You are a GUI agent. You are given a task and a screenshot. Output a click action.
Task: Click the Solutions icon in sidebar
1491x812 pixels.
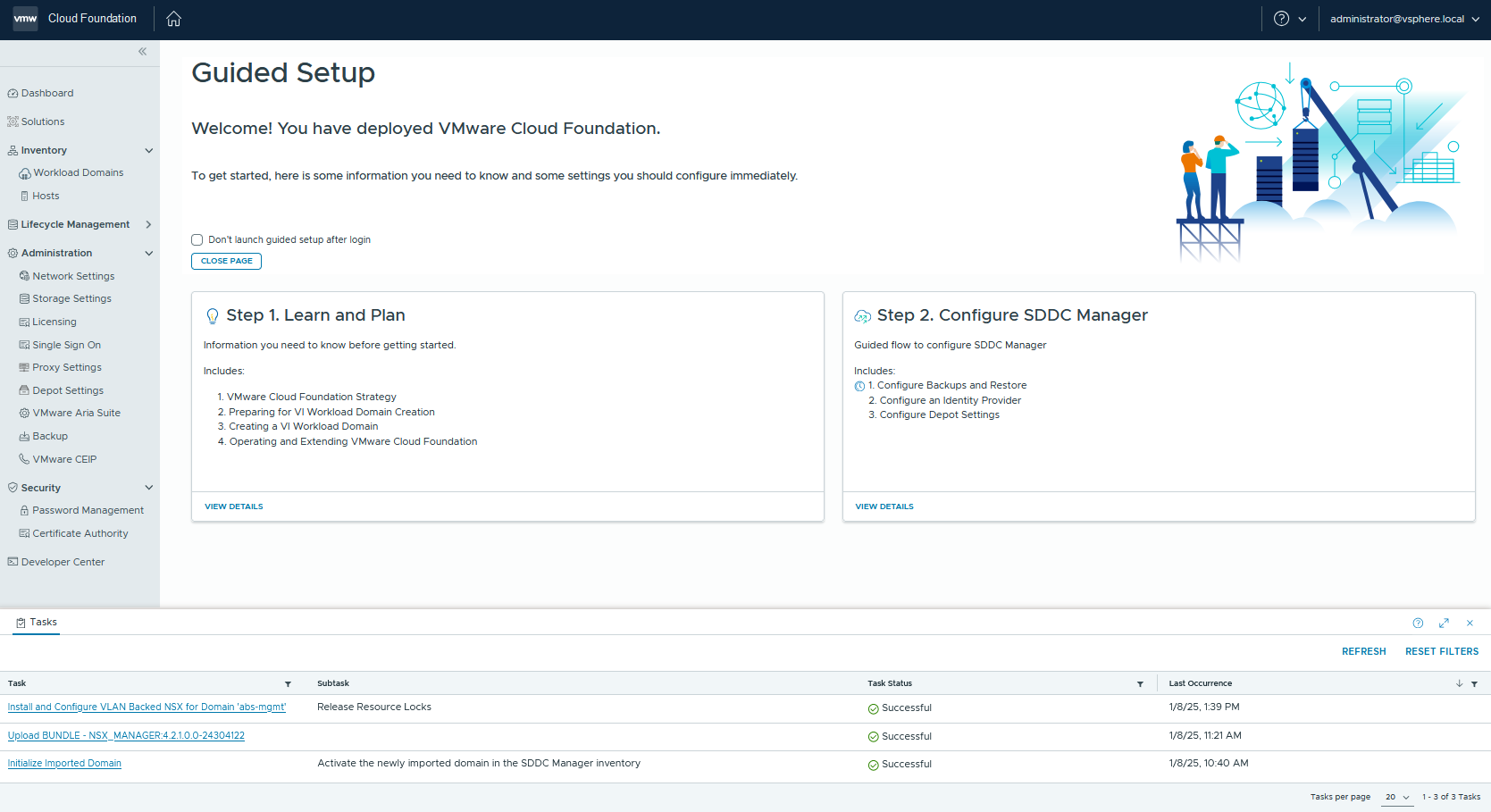pos(13,122)
